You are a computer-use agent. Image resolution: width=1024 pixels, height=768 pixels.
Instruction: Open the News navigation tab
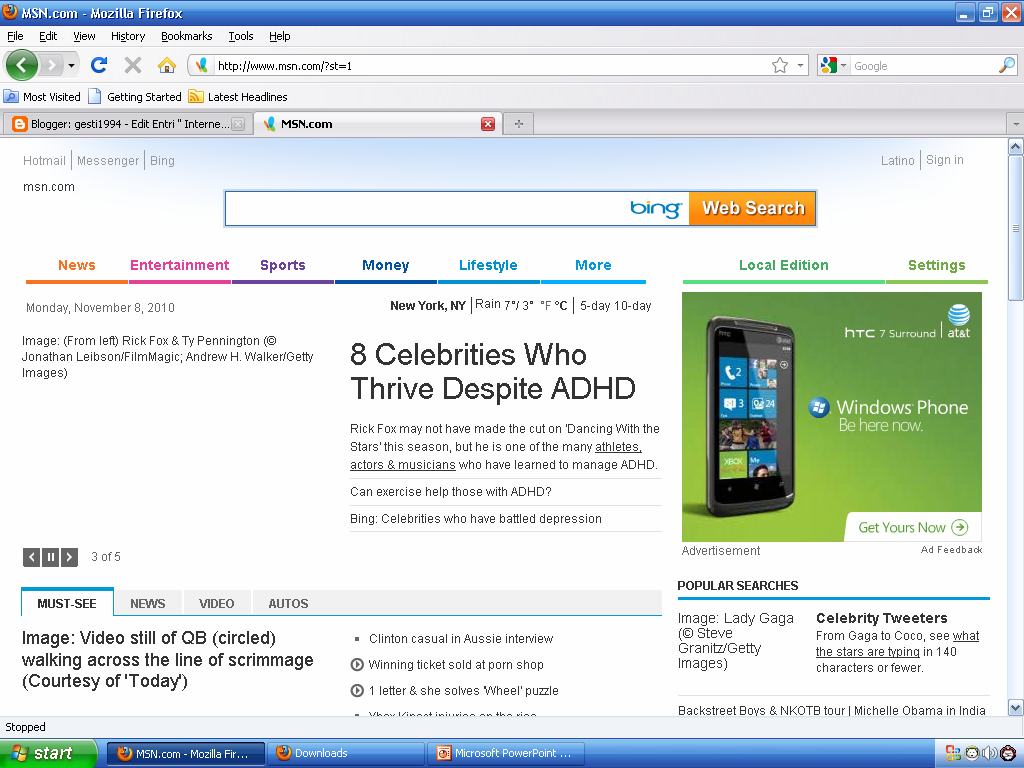[x=76, y=265]
